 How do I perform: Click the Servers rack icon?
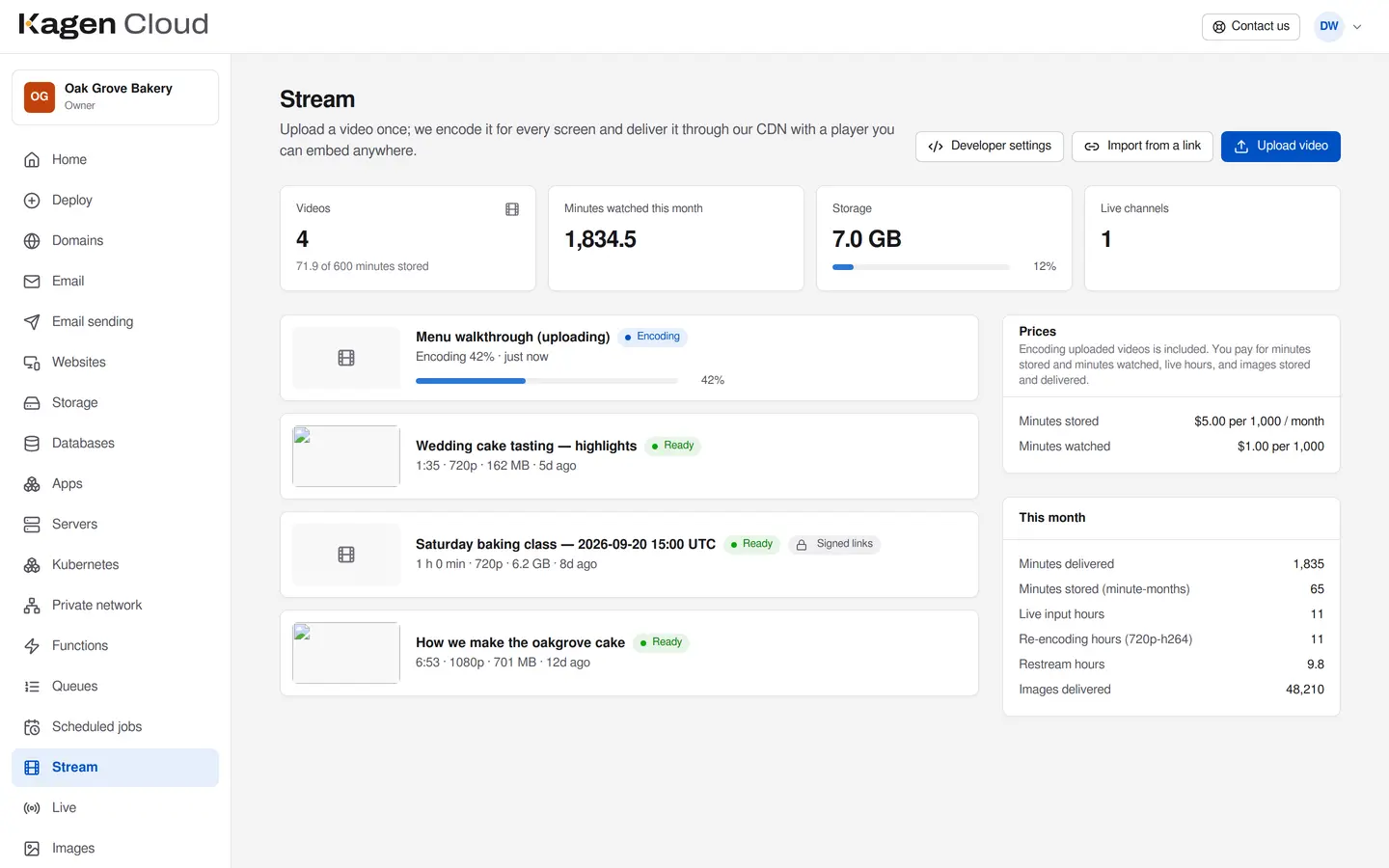tap(32, 525)
